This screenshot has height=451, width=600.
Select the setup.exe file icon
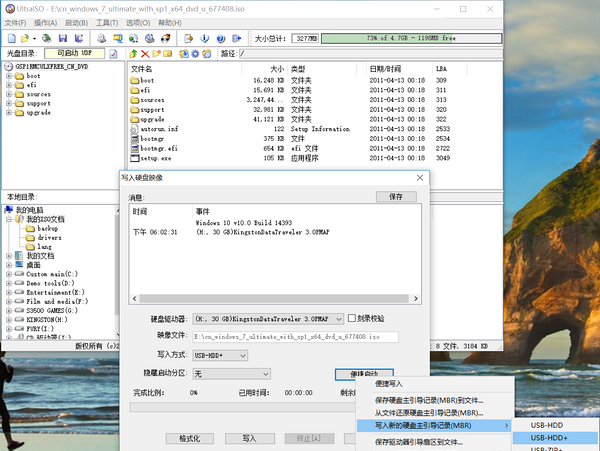(x=134, y=158)
